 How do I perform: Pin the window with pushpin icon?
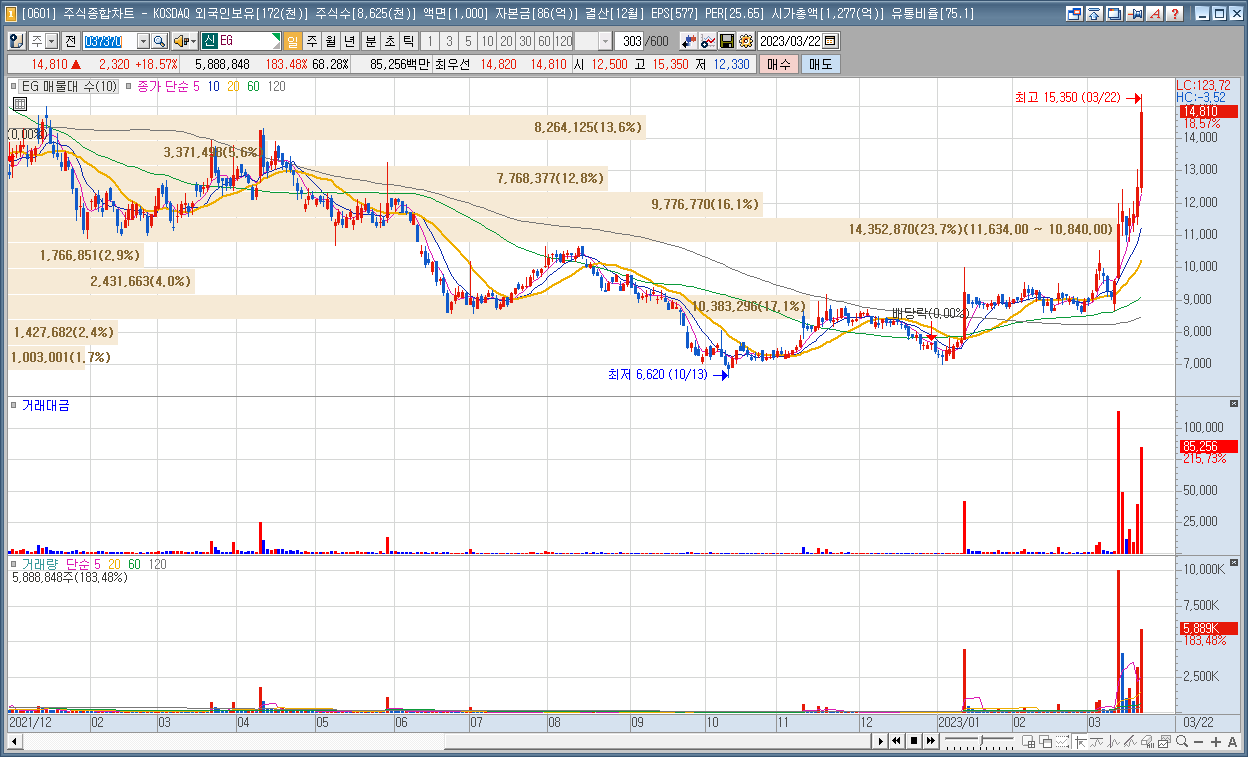(x=1135, y=14)
